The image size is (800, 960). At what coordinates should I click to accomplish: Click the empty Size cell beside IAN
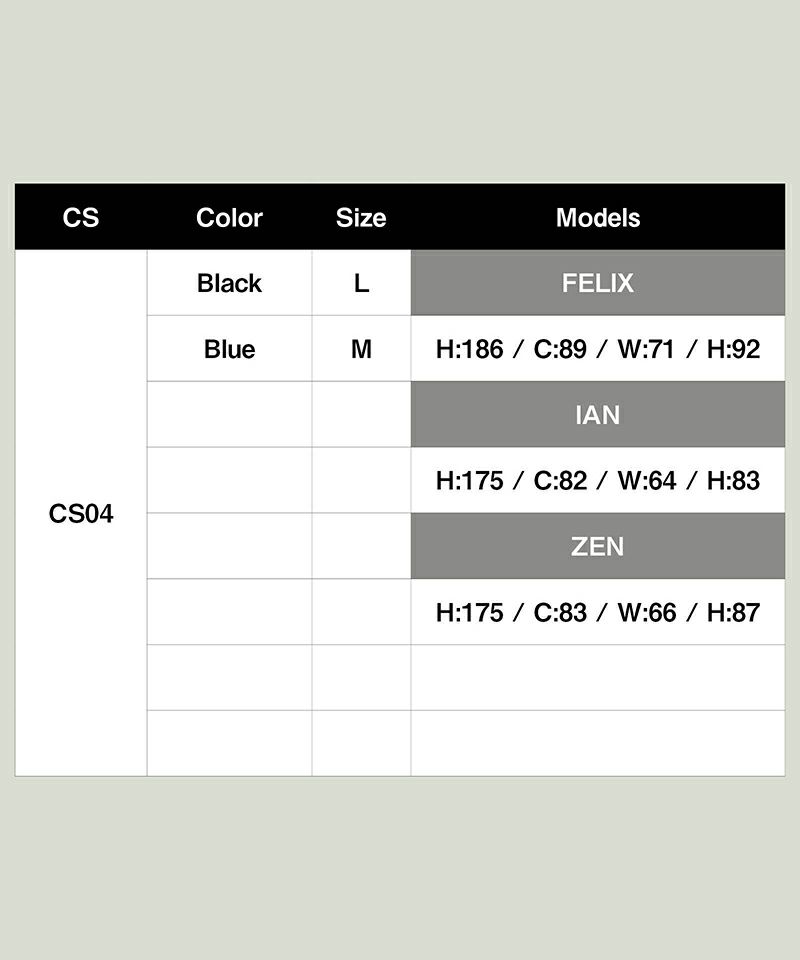[x=361, y=414]
